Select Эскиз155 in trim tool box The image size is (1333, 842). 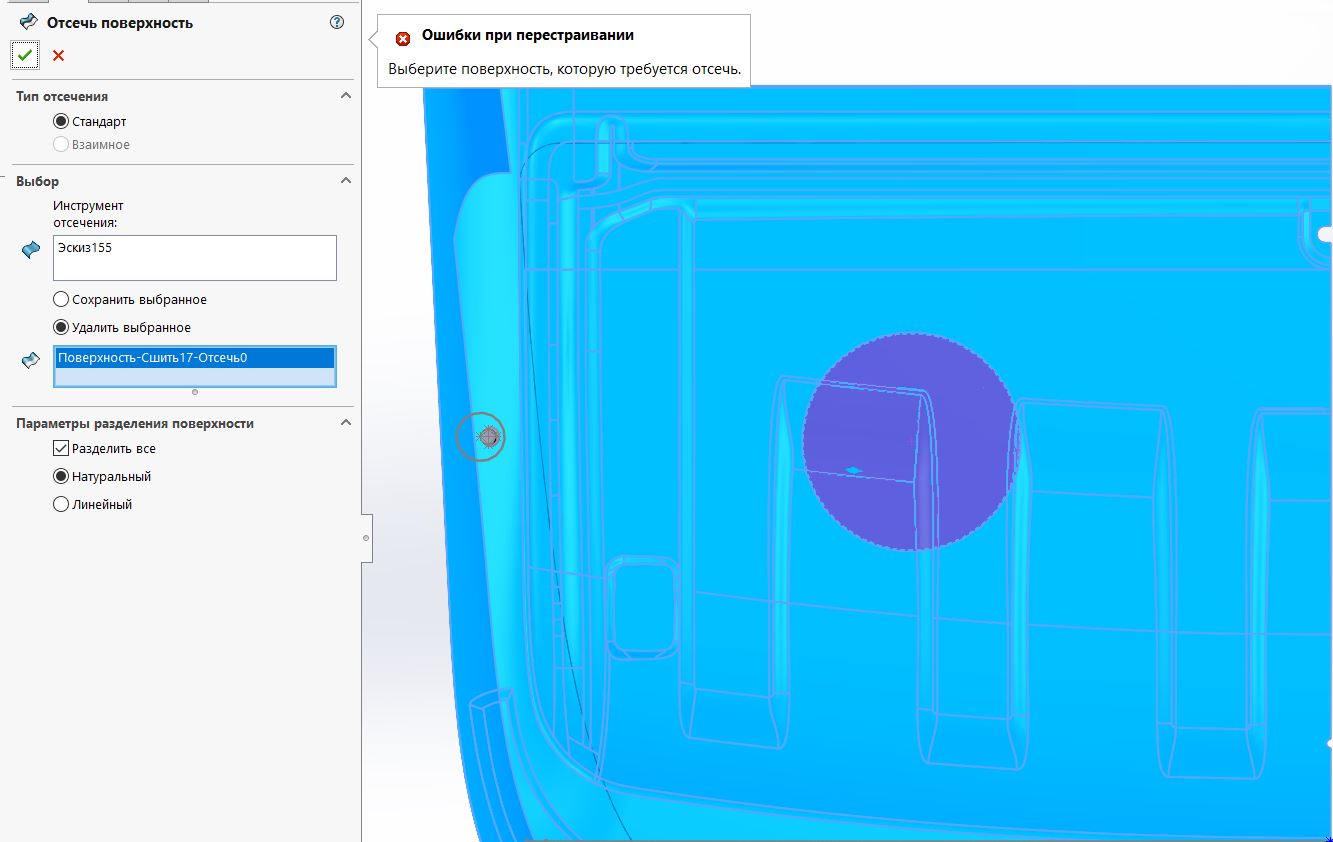[85, 248]
